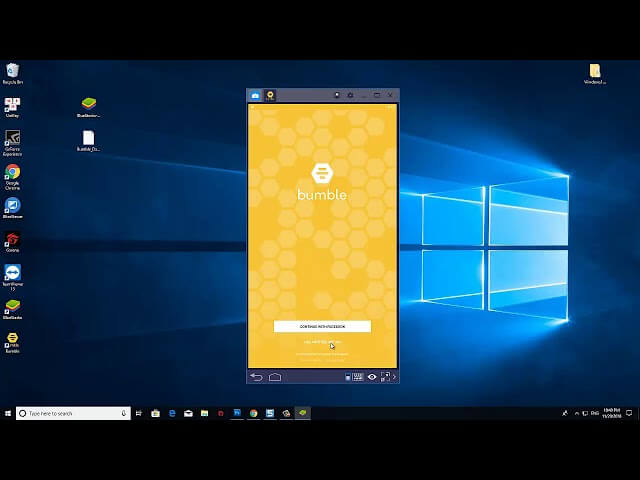
Task: Open the taskbar clock and date
Action: 612,413
